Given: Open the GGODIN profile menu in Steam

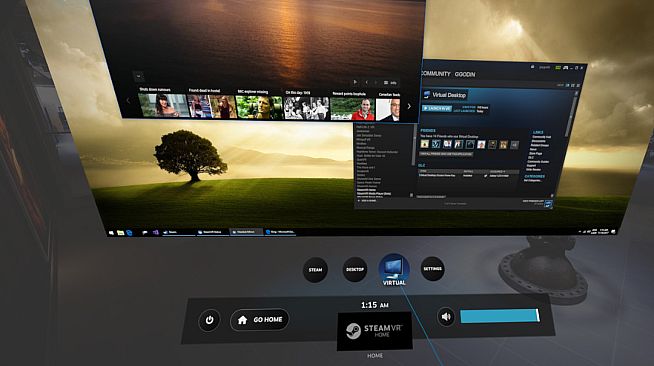Looking at the screenshot, I should coord(465,74).
